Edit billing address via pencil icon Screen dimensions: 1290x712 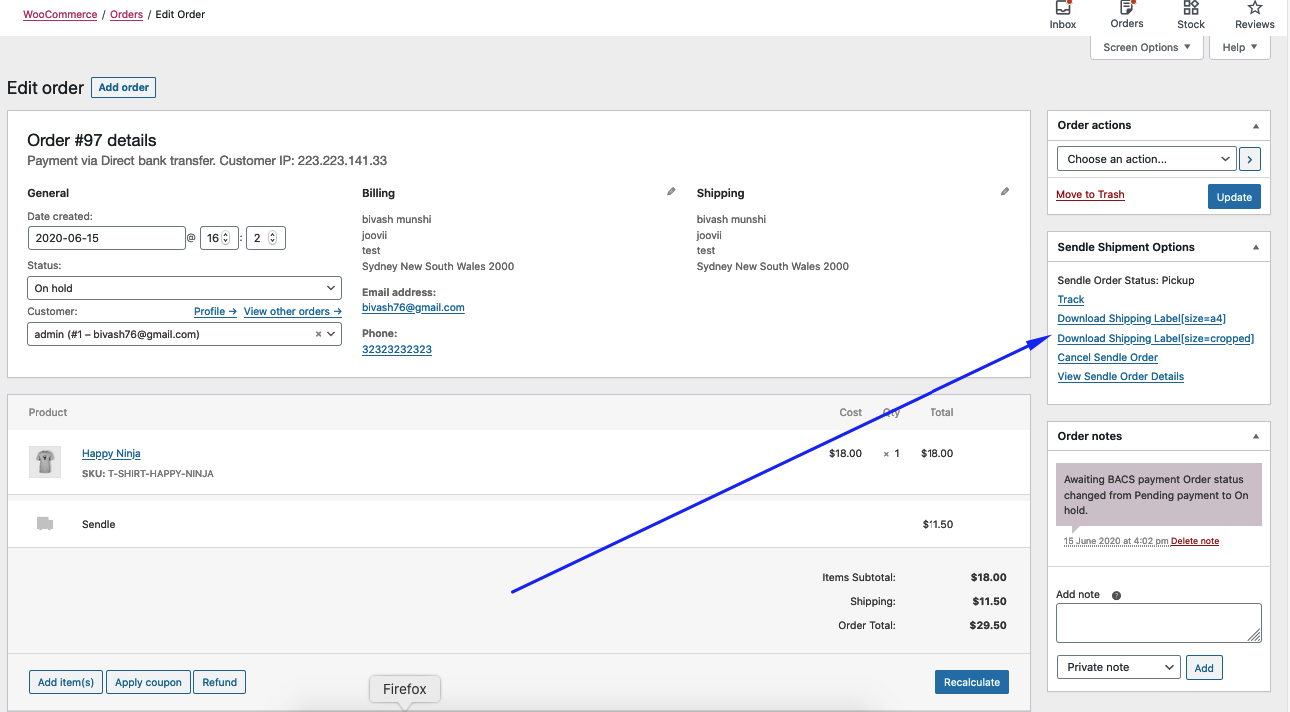(x=671, y=192)
